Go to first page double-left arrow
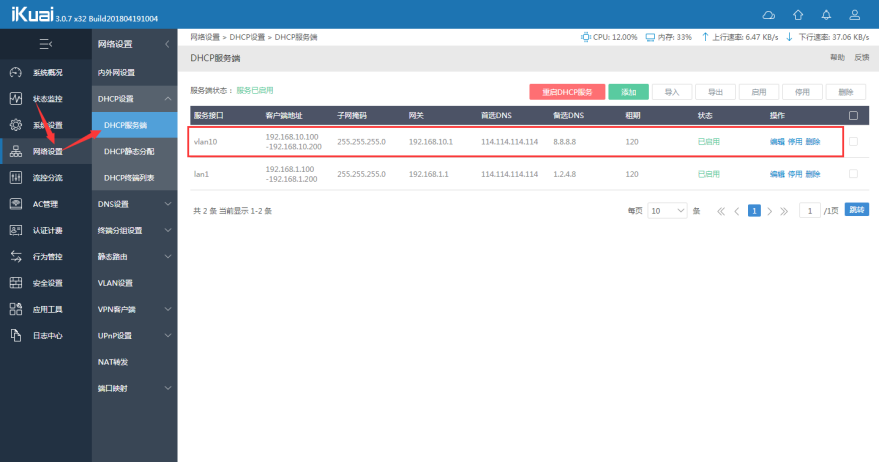This screenshot has height=462, width=879. point(721,211)
